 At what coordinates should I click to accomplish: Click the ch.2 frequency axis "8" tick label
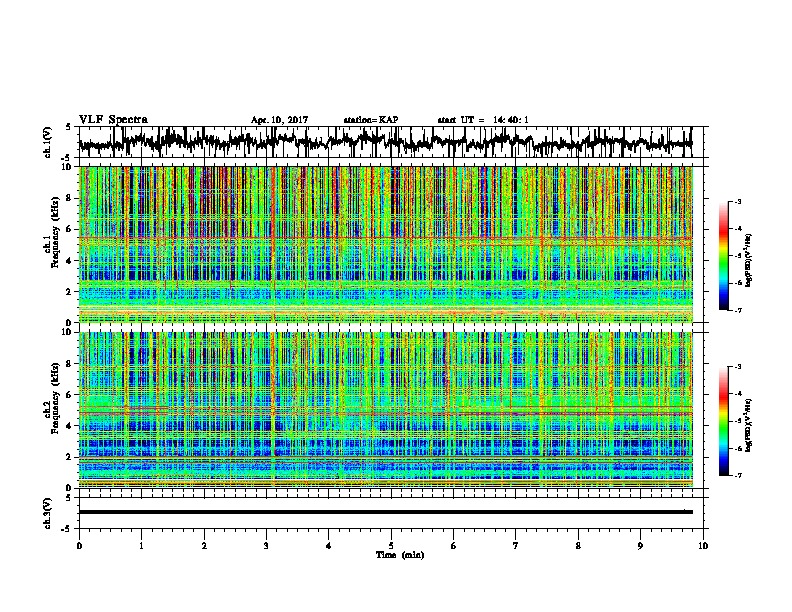(70, 364)
